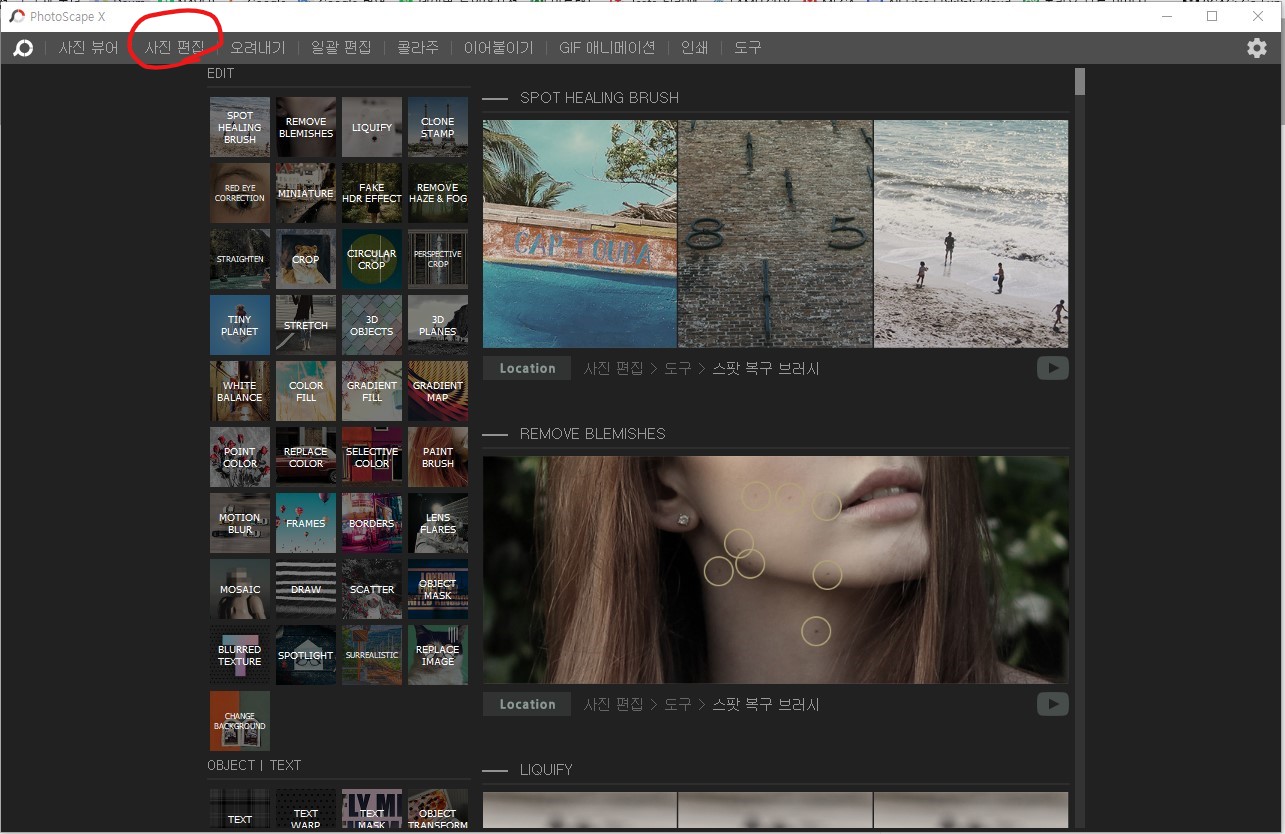Open the Replace Color tile
This screenshot has width=1285, height=834.
[x=306, y=457]
